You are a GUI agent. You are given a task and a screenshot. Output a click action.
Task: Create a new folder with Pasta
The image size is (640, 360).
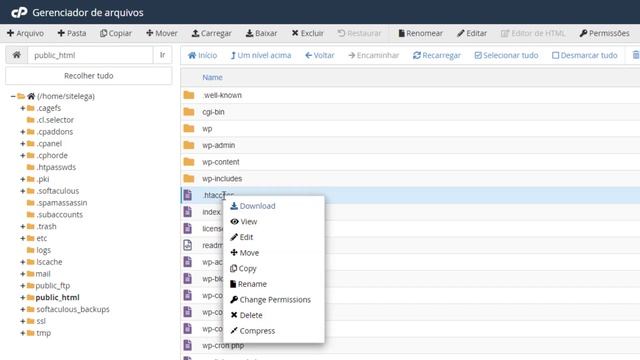click(x=72, y=33)
